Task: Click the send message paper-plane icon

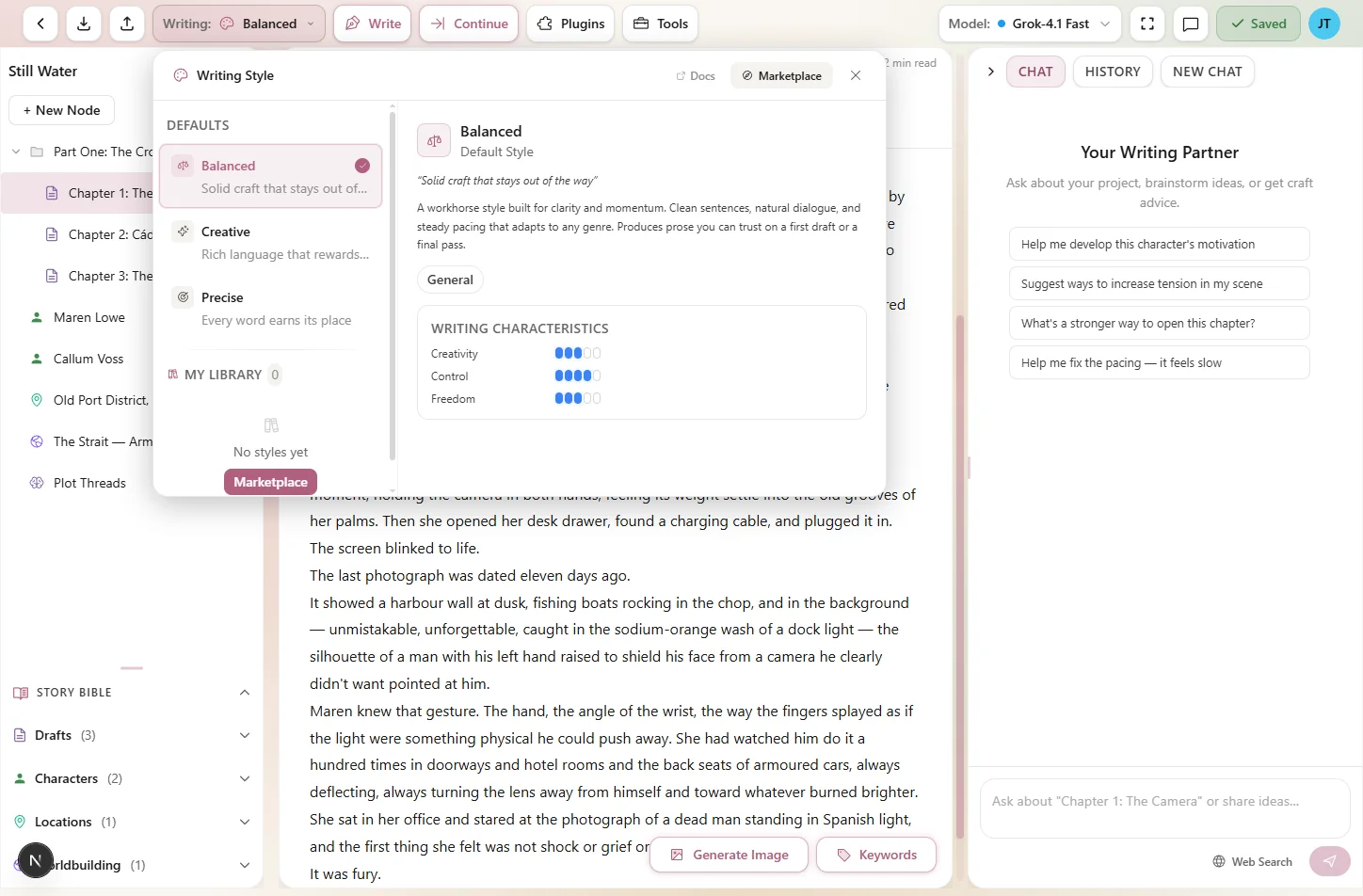Action: click(x=1329, y=860)
